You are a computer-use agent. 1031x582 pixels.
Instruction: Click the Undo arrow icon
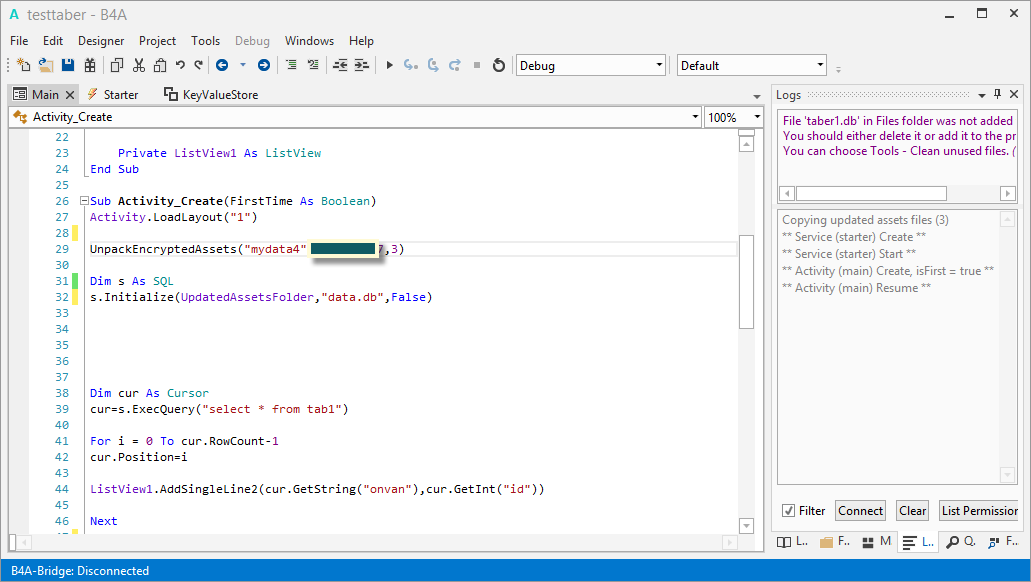(x=180, y=65)
